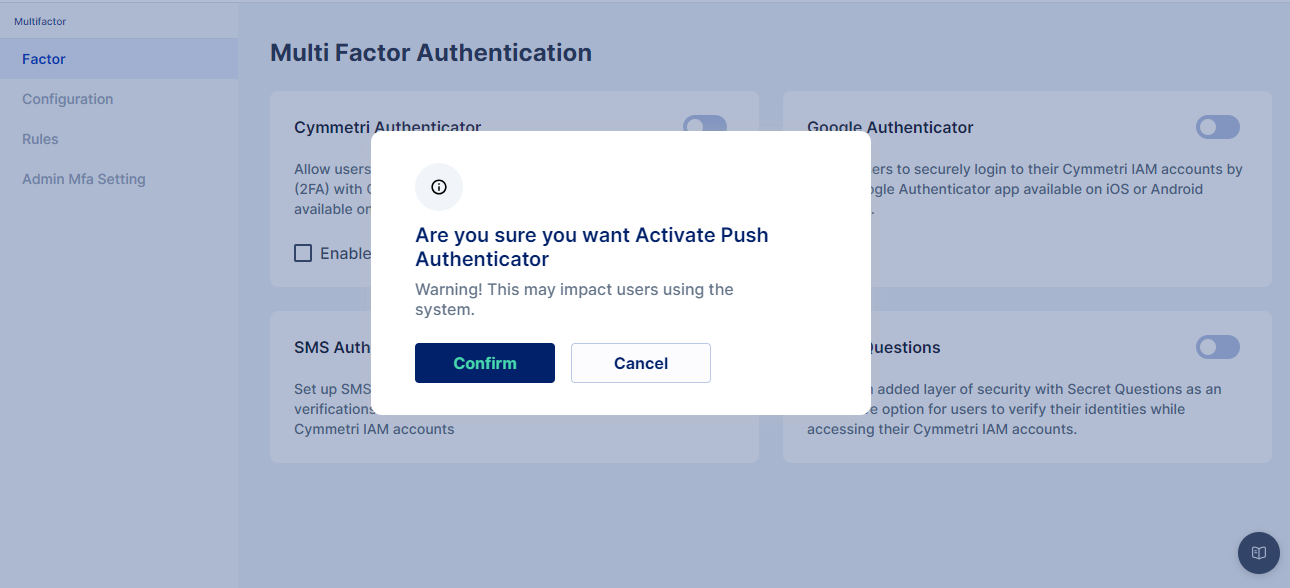The width and height of the screenshot is (1290, 588).
Task: Open the Admin Mfa Setting section
Action: (x=83, y=179)
